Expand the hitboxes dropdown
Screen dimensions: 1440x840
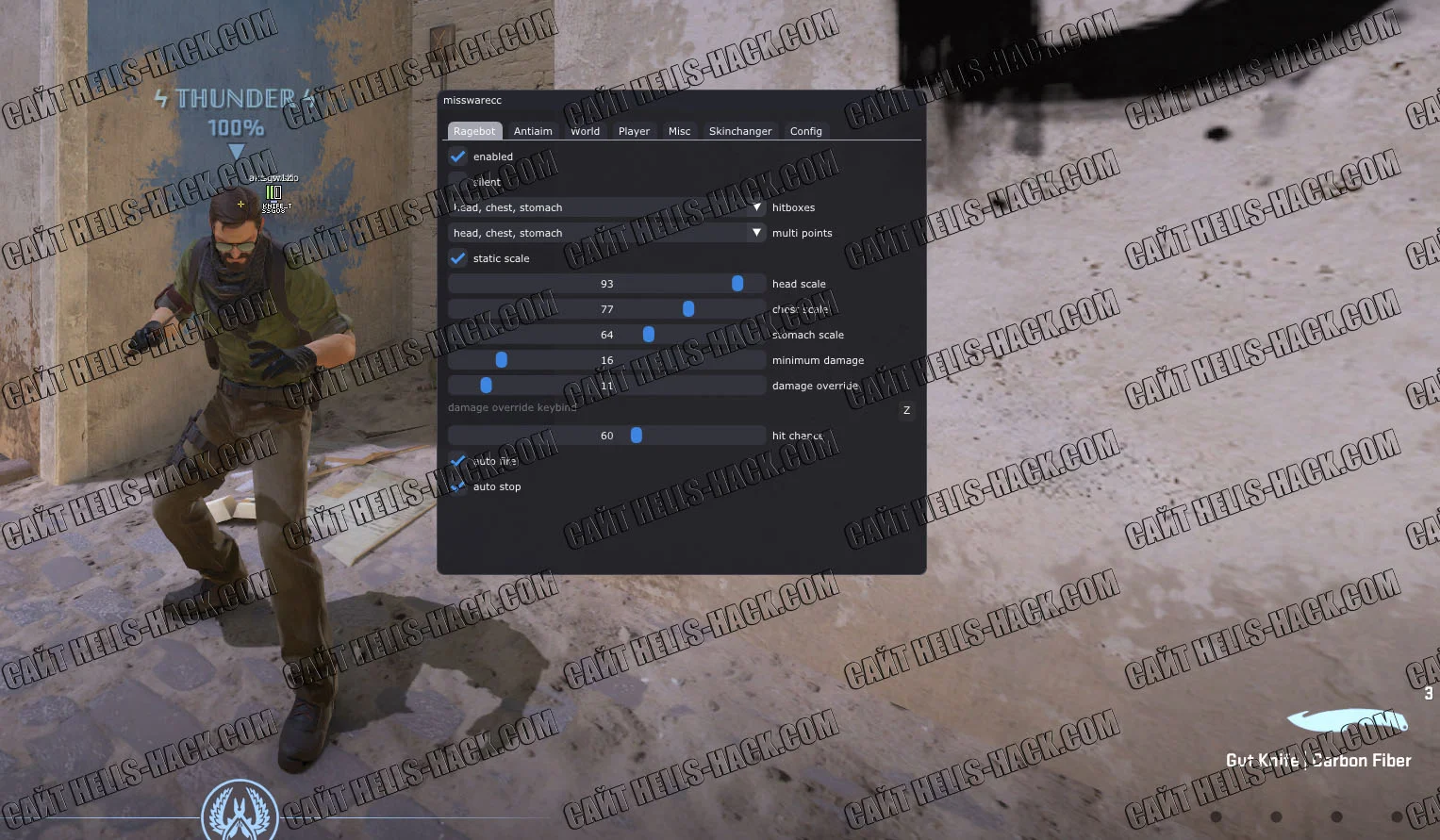click(x=606, y=207)
